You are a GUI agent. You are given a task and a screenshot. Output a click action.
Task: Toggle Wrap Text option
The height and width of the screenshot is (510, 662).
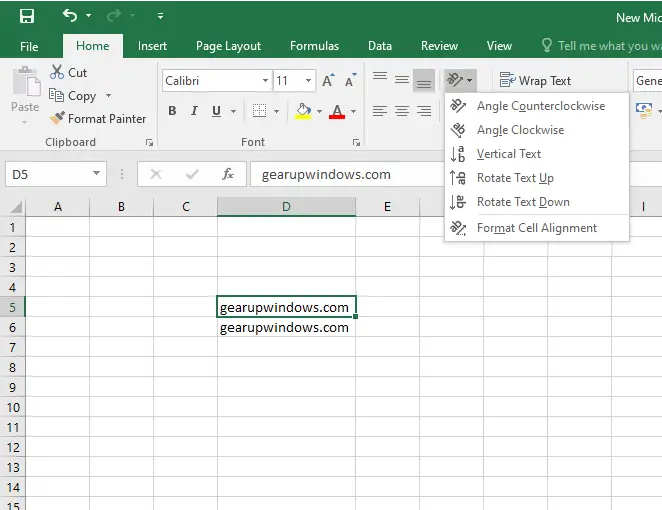(535, 80)
